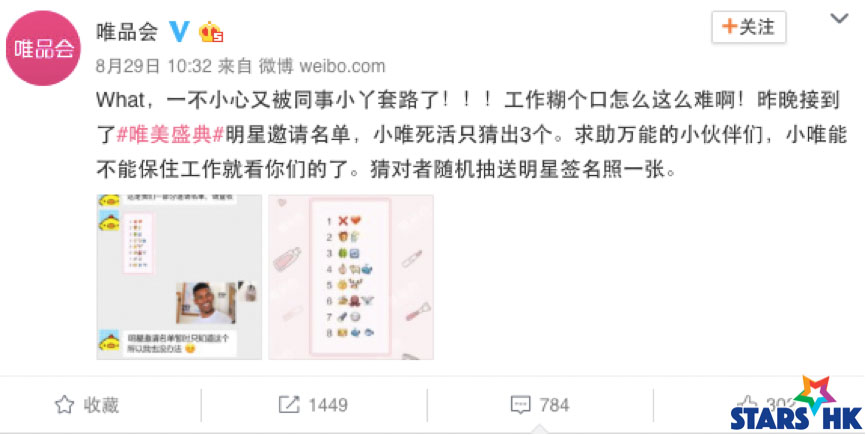Open the #唯美盛典# hashtag link
Image resolution: width=866 pixels, height=435 pixels.
170,135
